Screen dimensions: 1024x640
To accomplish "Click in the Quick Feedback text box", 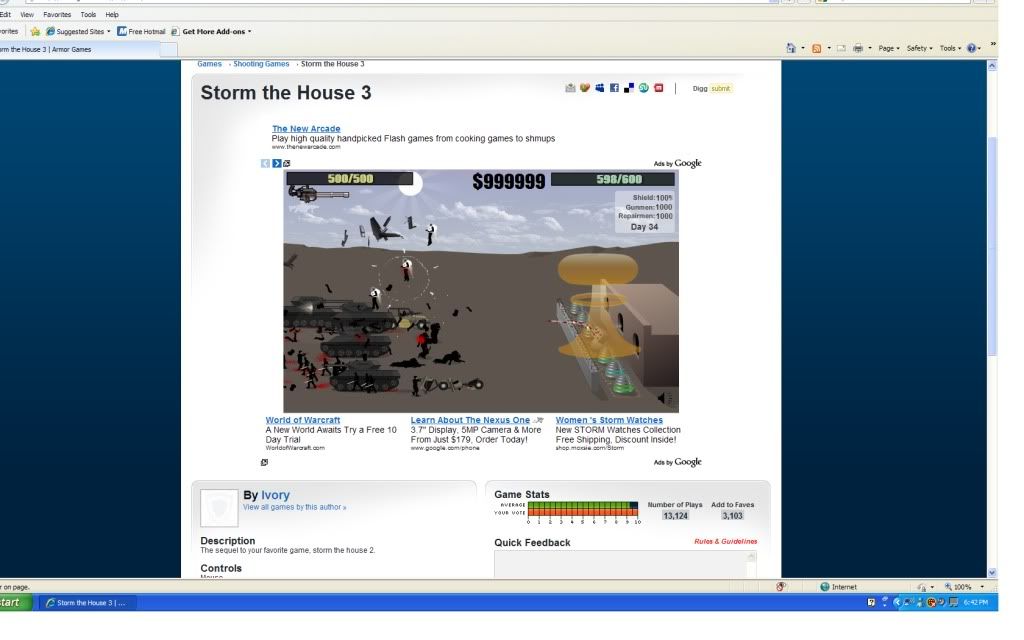I will 625,564.
